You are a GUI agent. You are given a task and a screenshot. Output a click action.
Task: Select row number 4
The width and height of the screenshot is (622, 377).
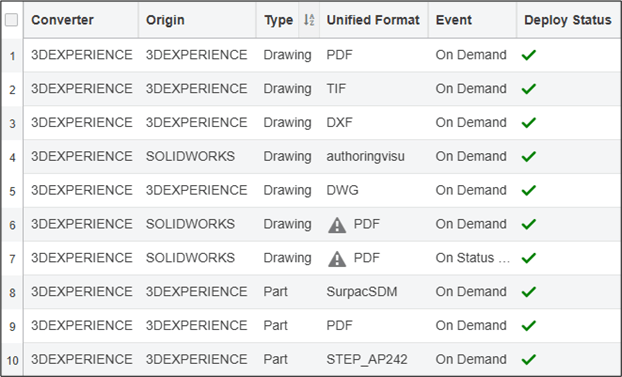[x=12, y=157]
